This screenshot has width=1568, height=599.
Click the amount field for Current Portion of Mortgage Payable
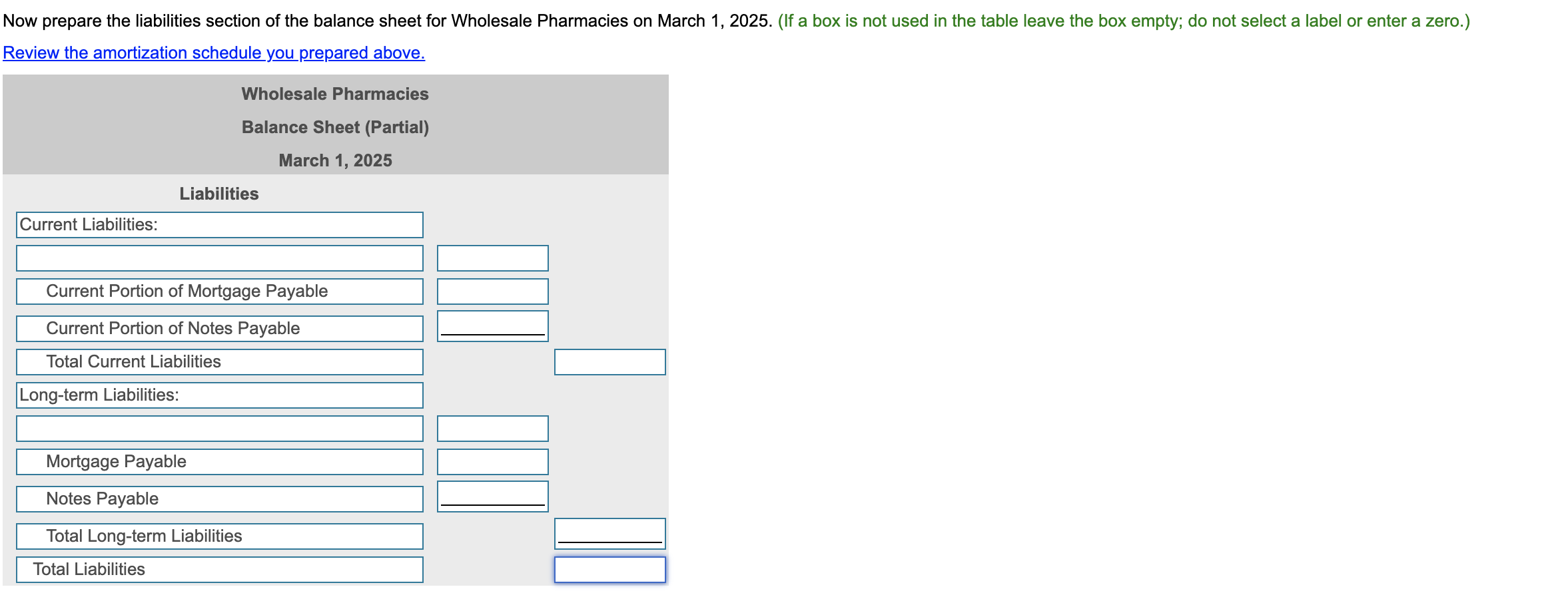click(493, 292)
